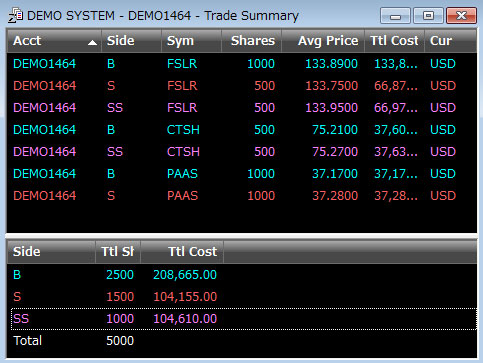Sort by the top table's Ttl Cost header
This screenshot has height=363, width=483.
click(x=394, y=41)
